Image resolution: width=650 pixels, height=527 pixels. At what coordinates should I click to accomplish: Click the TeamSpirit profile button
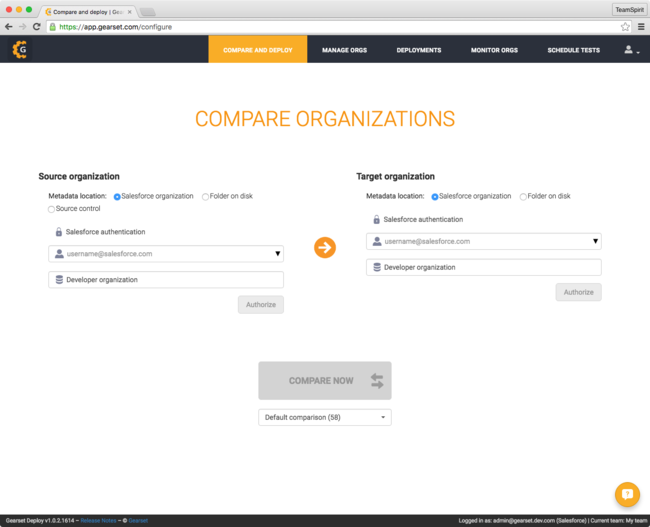point(629,10)
